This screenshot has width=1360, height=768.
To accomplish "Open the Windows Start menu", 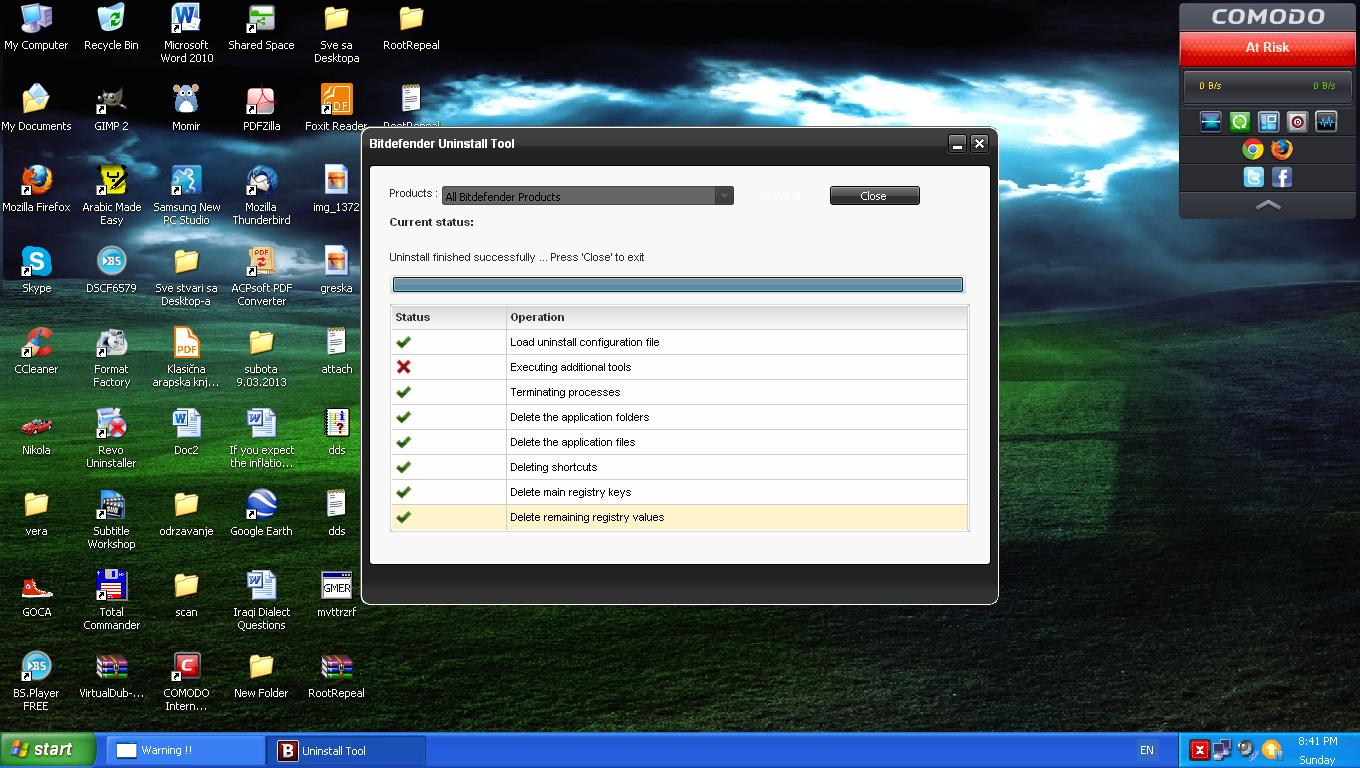I will click(48, 750).
